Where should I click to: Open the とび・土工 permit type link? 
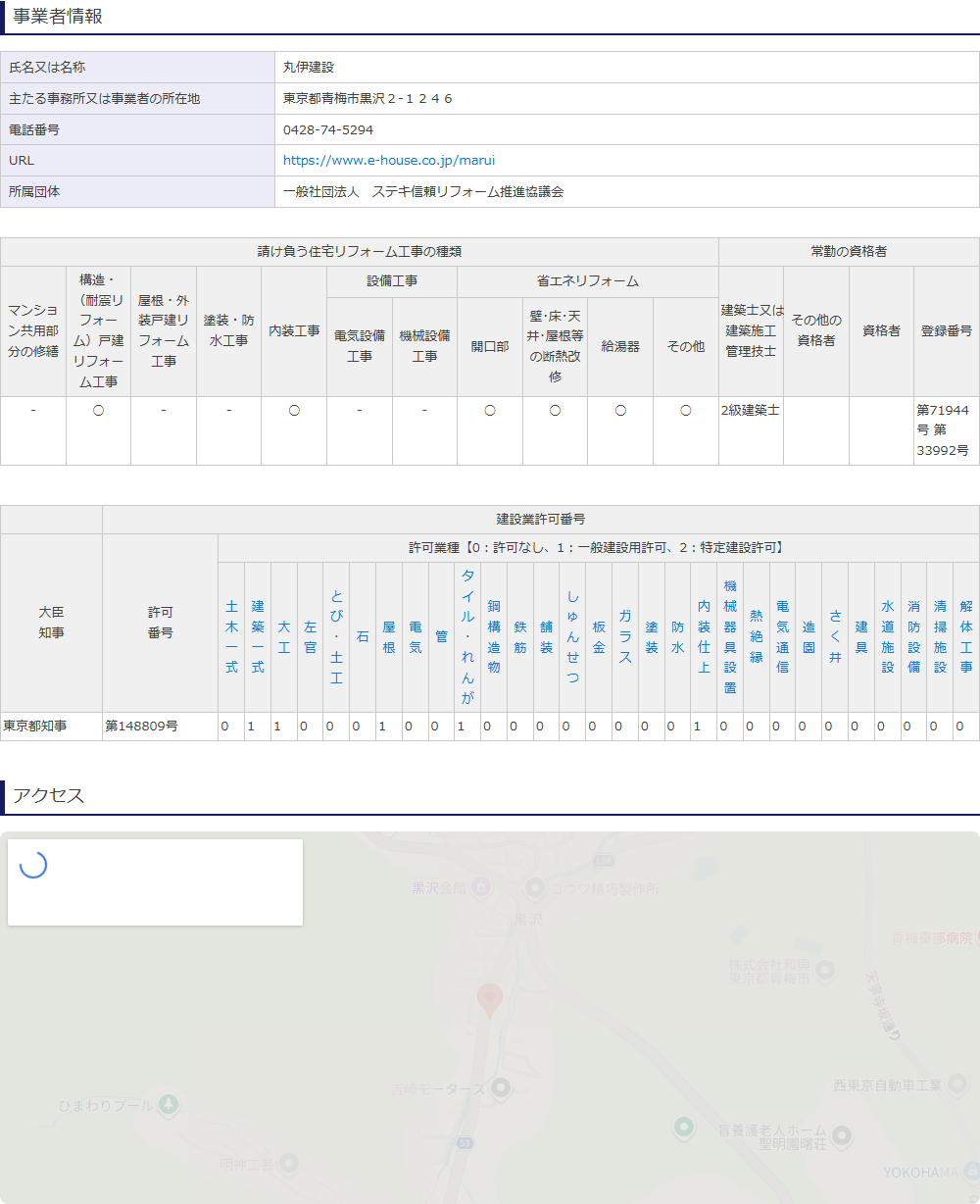pos(336,636)
